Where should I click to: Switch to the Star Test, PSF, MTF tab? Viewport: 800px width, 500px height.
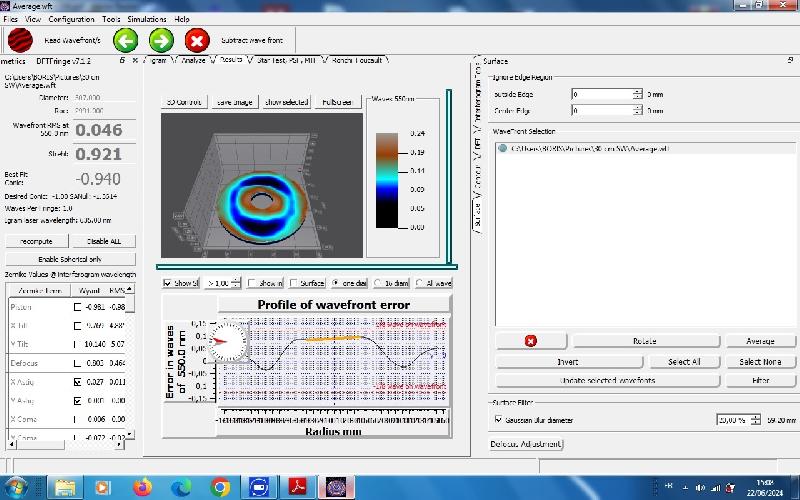[286, 60]
